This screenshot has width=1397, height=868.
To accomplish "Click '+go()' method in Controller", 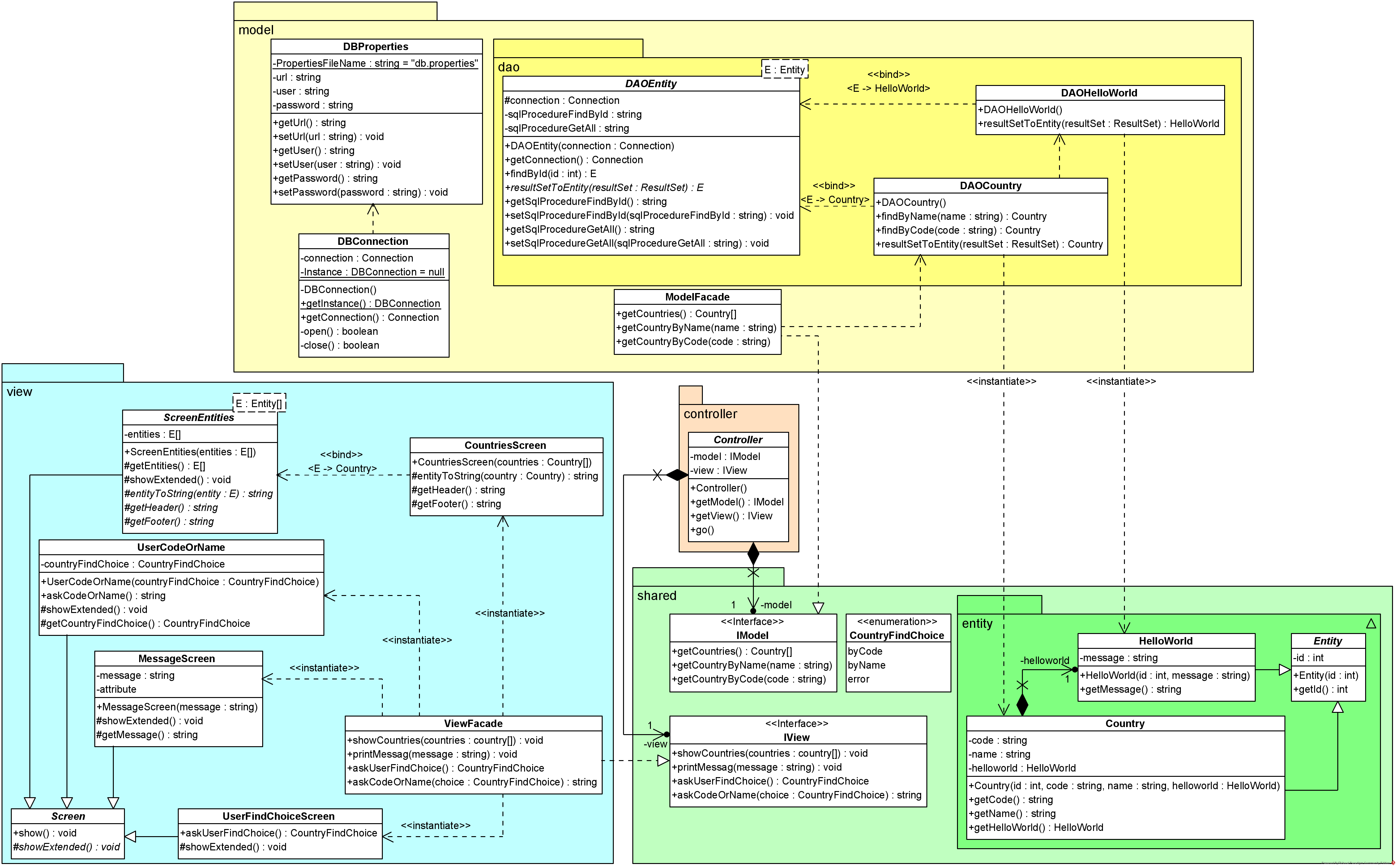I will pos(702,530).
